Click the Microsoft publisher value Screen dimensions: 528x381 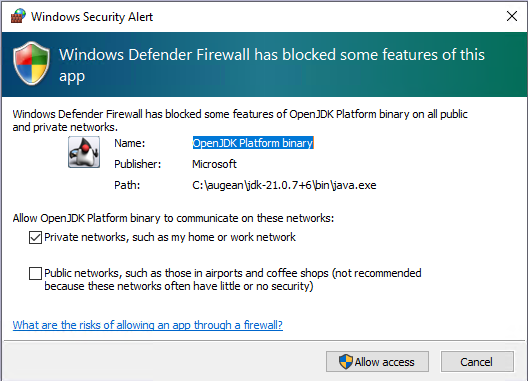point(214,164)
